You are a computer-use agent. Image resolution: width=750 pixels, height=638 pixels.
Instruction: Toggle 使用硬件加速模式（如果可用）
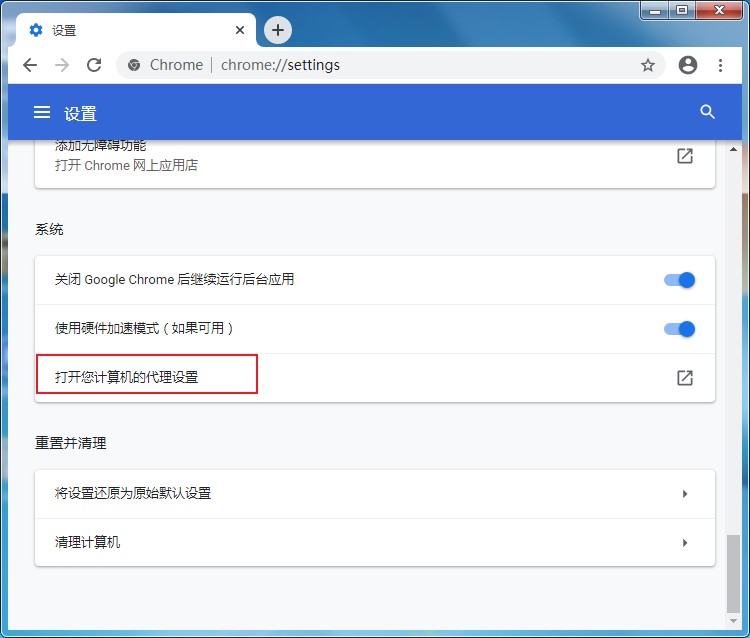click(x=679, y=329)
